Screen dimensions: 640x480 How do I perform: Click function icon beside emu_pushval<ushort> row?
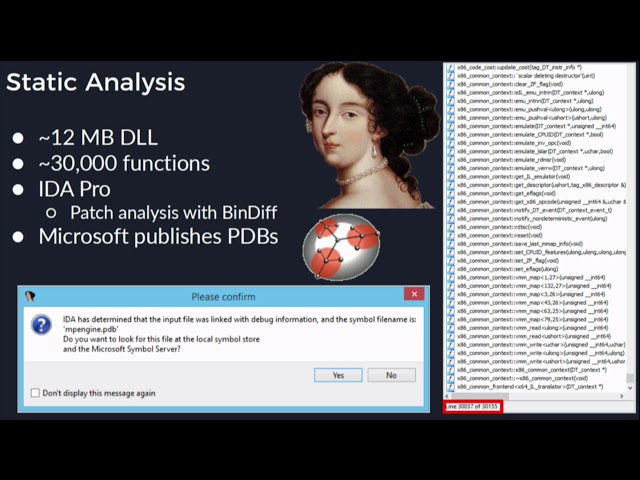(450, 118)
